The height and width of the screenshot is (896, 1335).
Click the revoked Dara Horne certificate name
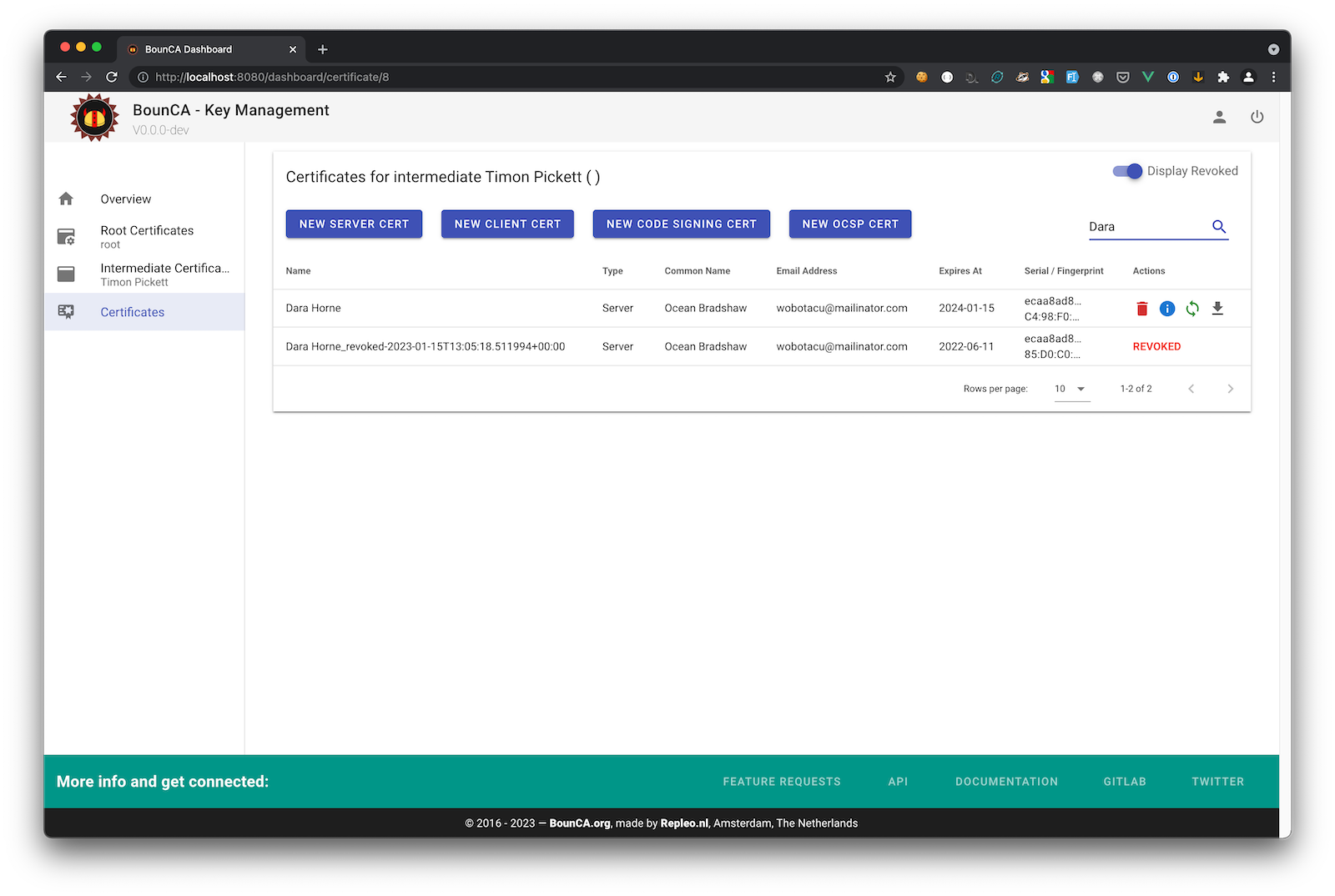(425, 346)
